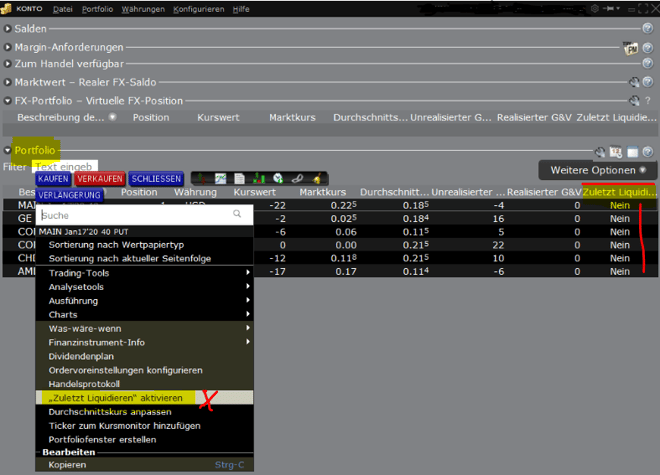Viewport: 660px width, 475px height.
Task: Open the Datei menu
Action: (62, 9)
